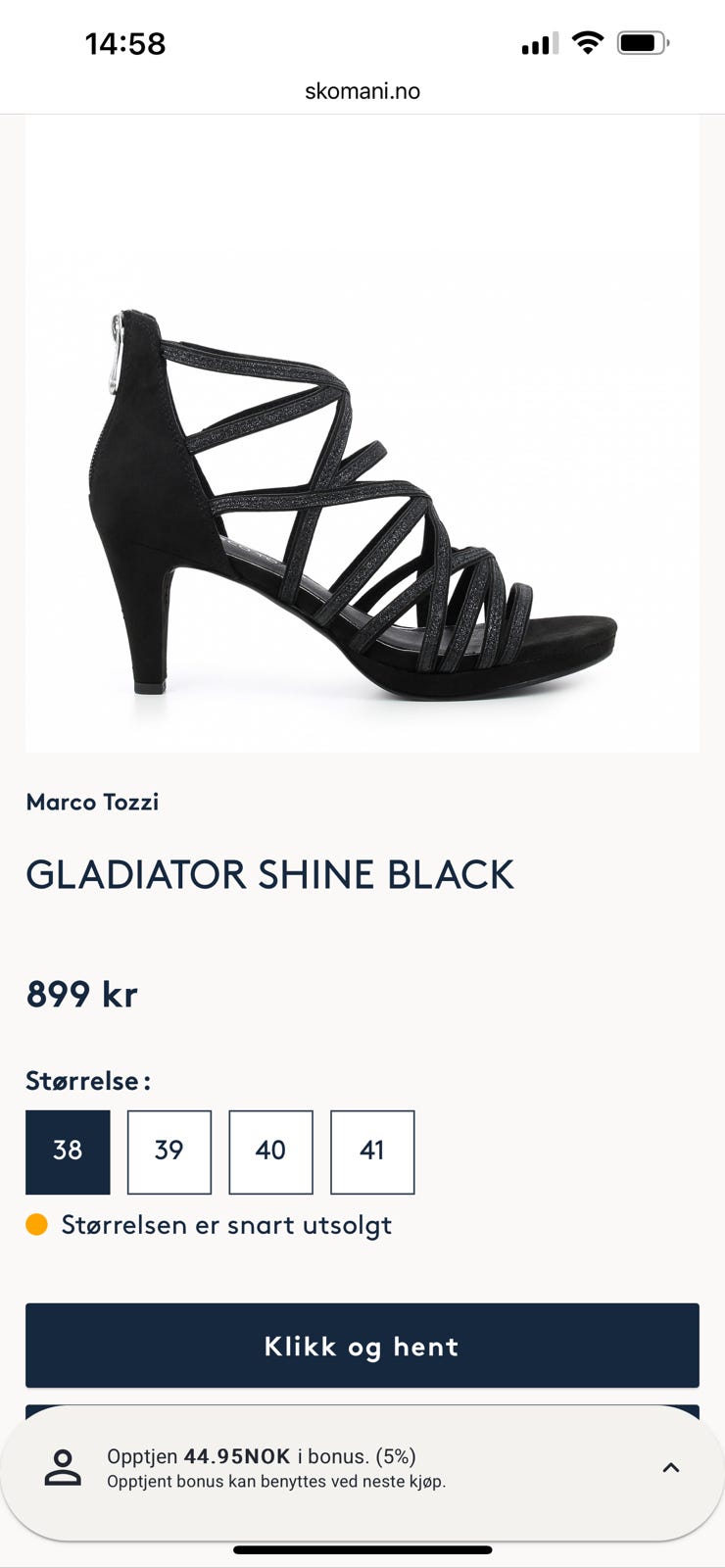Select size 41 option

(372, 1151)
